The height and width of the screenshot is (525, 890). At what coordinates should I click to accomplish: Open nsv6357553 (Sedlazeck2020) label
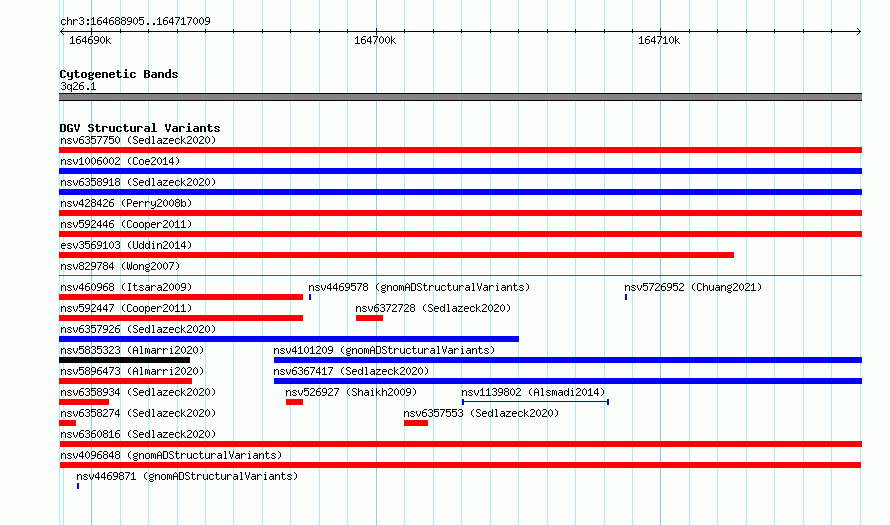[481, 413]
